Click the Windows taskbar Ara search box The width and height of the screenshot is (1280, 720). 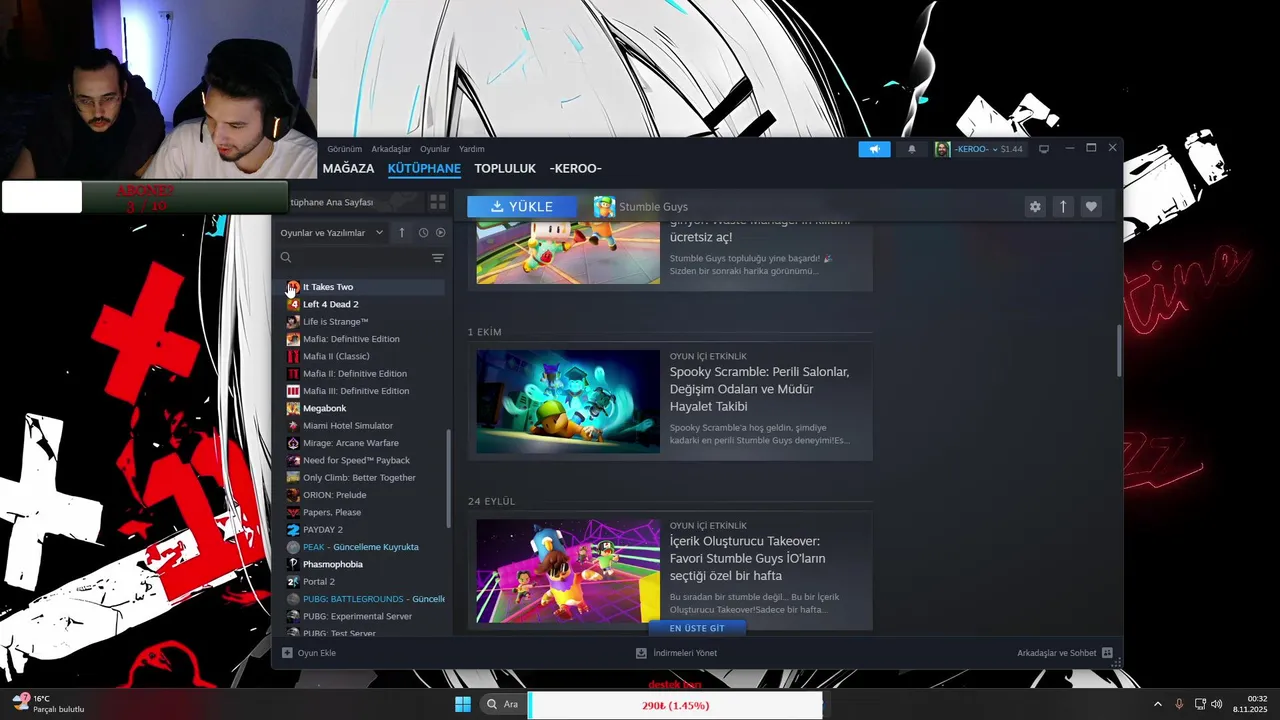point(501,704)
